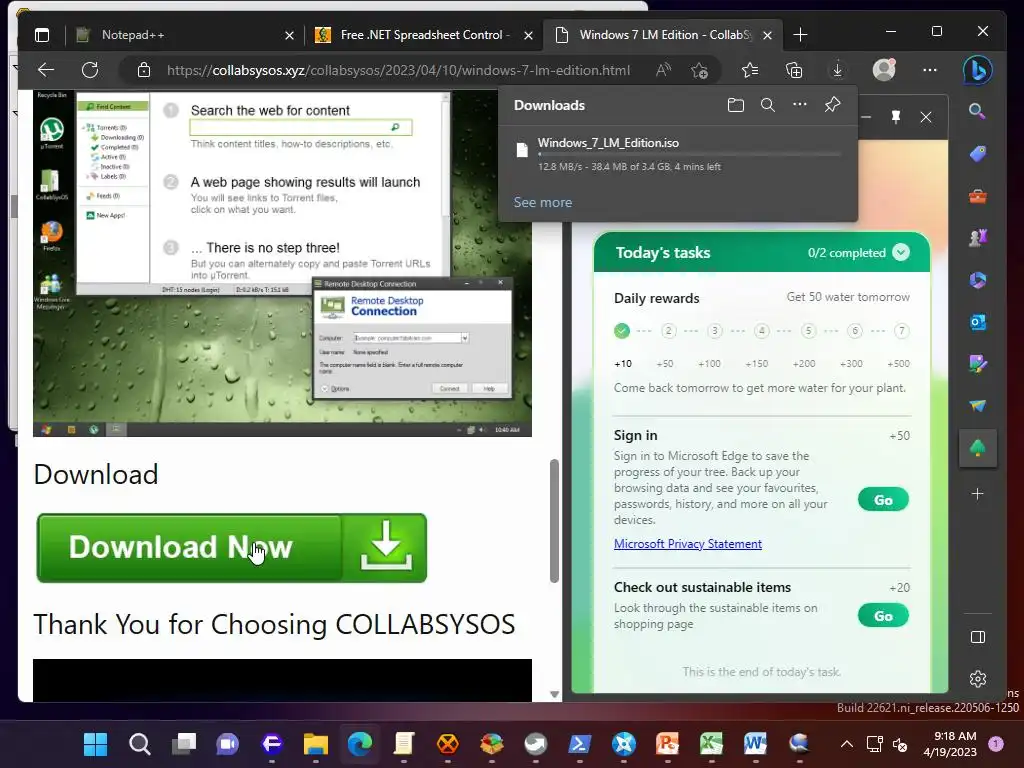Viewport: 1024px width, 768px height.
Task: Open Task View on taskbar
Action: click(184, 744)
